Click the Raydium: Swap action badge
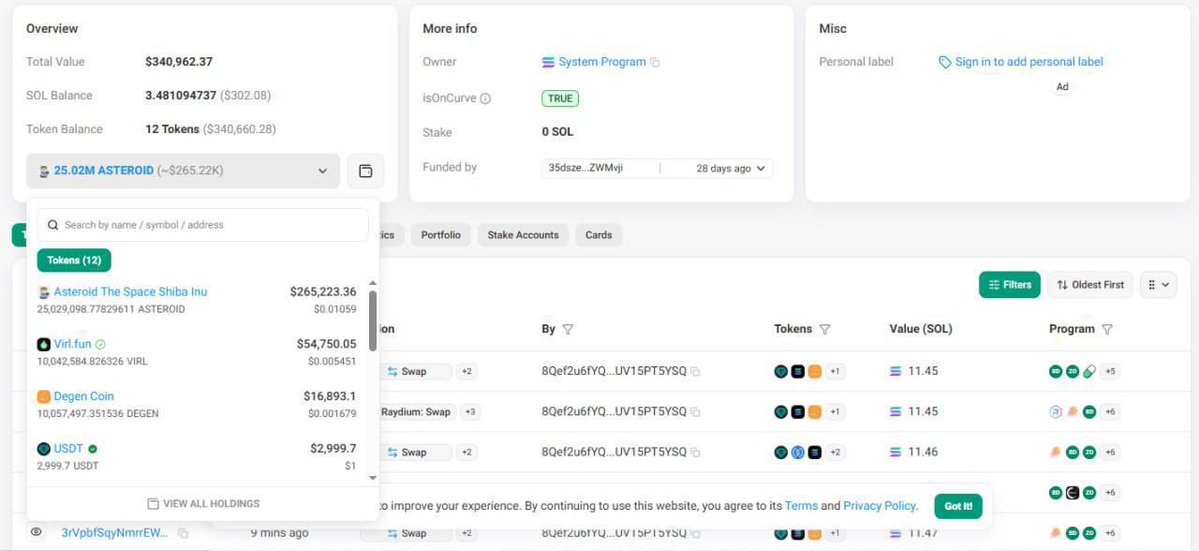This screenshot has width=1199, height=551. click(x=418, y=412)
